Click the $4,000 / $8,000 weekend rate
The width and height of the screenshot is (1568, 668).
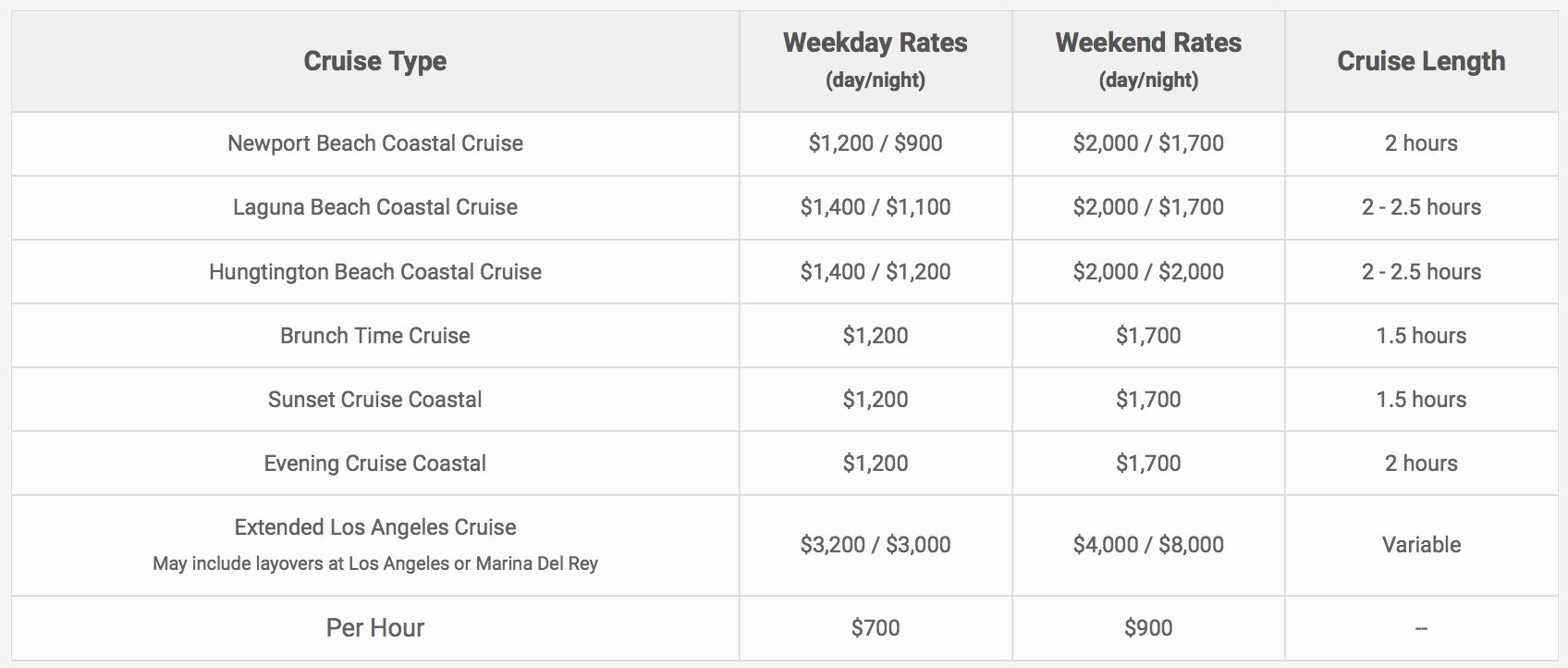[1148, 545]
